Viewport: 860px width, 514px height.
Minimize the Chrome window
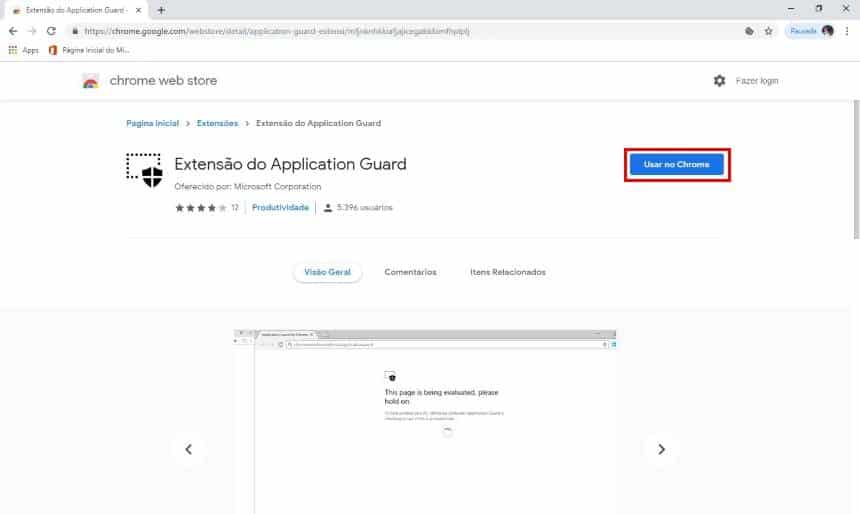[791, 9]
